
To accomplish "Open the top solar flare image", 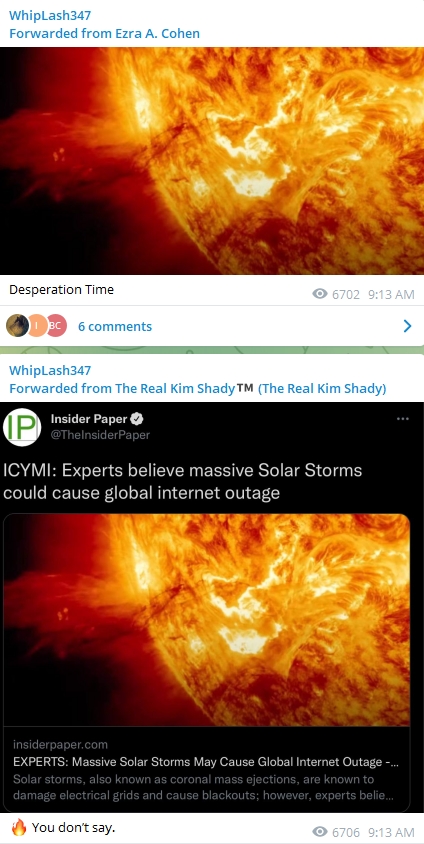I will 212,161.
